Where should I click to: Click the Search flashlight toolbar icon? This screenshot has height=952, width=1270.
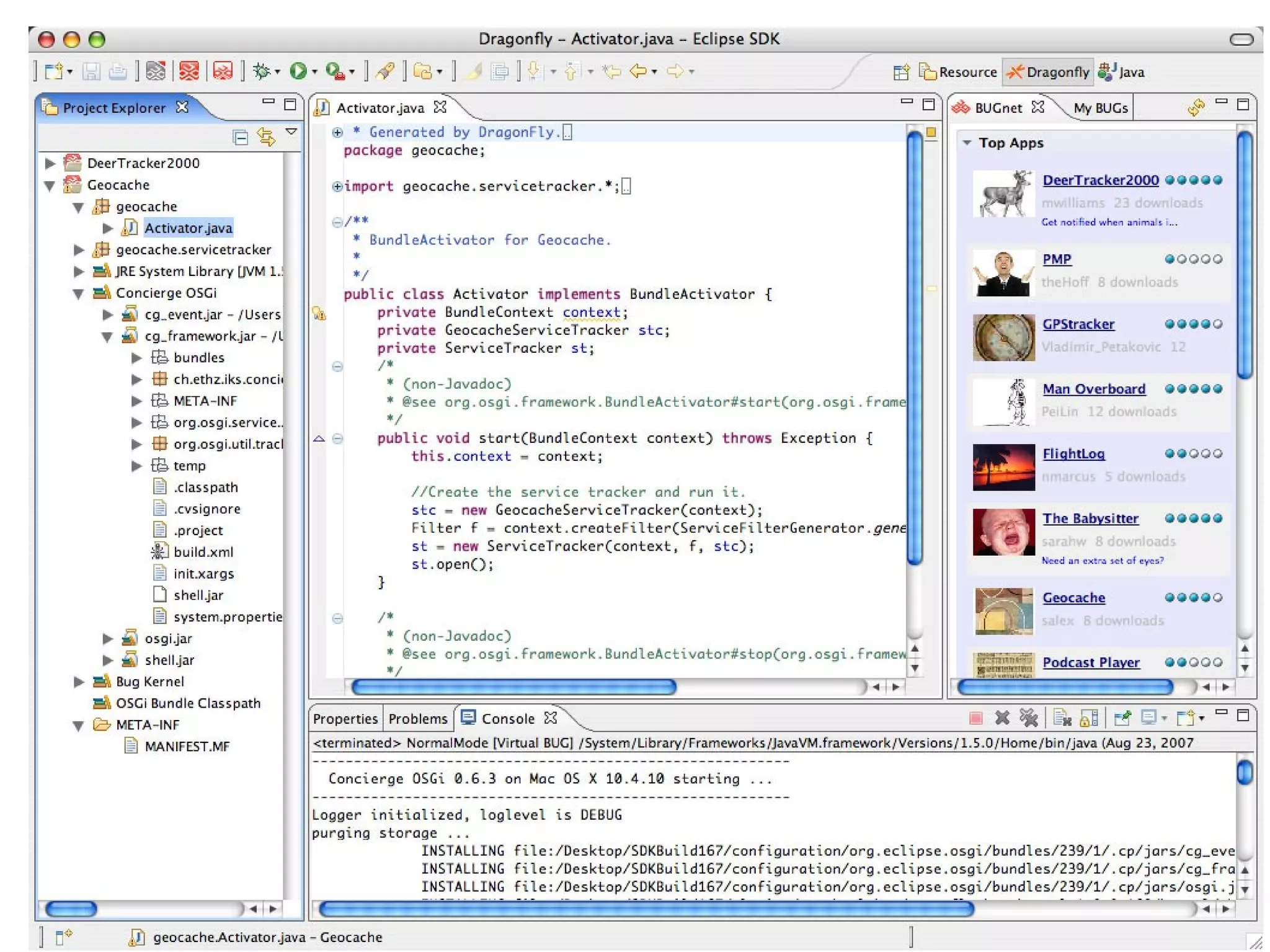(384, 72)
